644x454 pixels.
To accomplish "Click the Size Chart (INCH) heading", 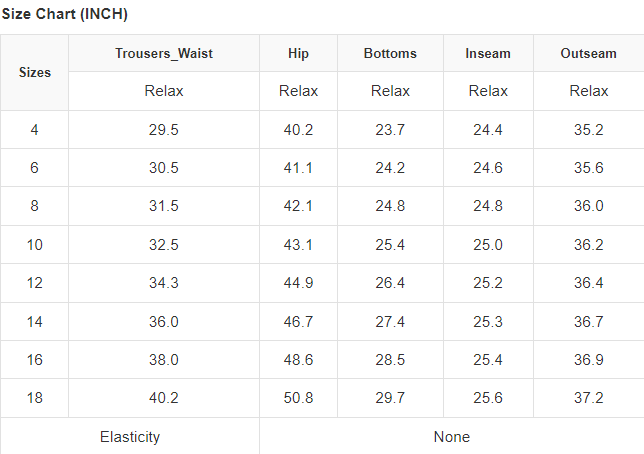I will tap(65, 15).
